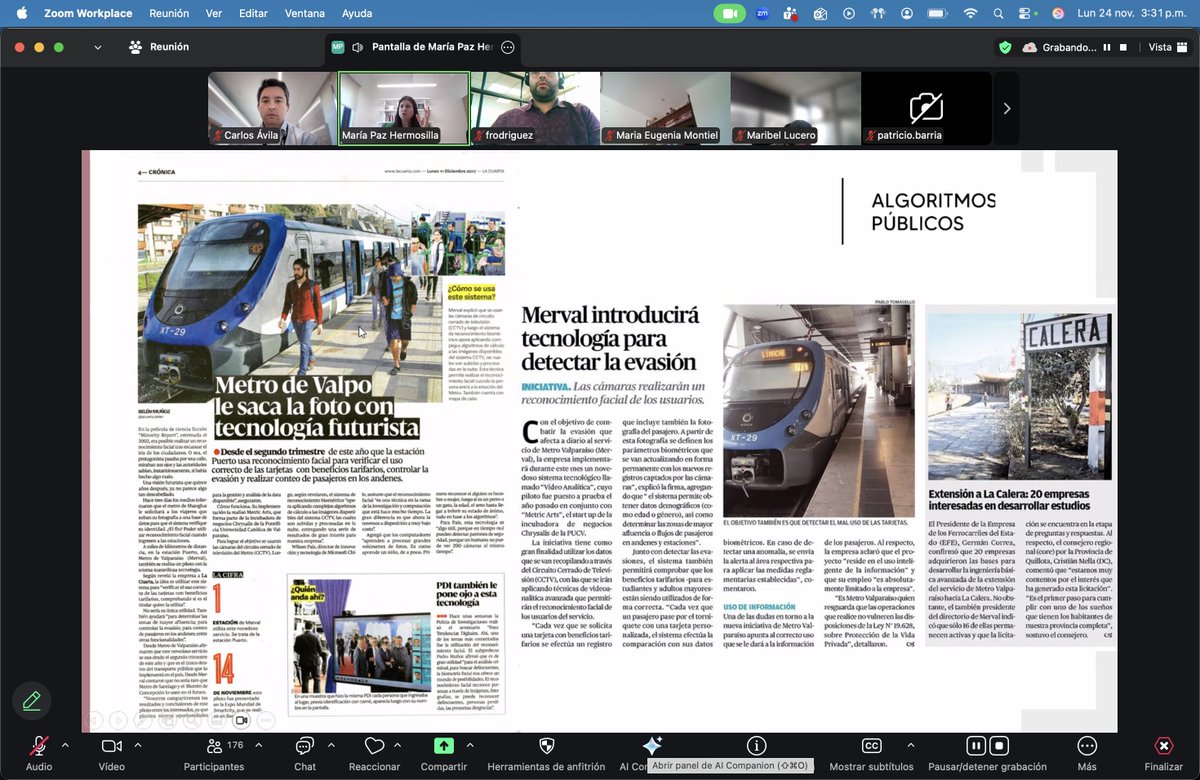Screen dimensions: 1200x780
Task: Click Microsoft Teams menu bar icon
Action: (791, 13)
